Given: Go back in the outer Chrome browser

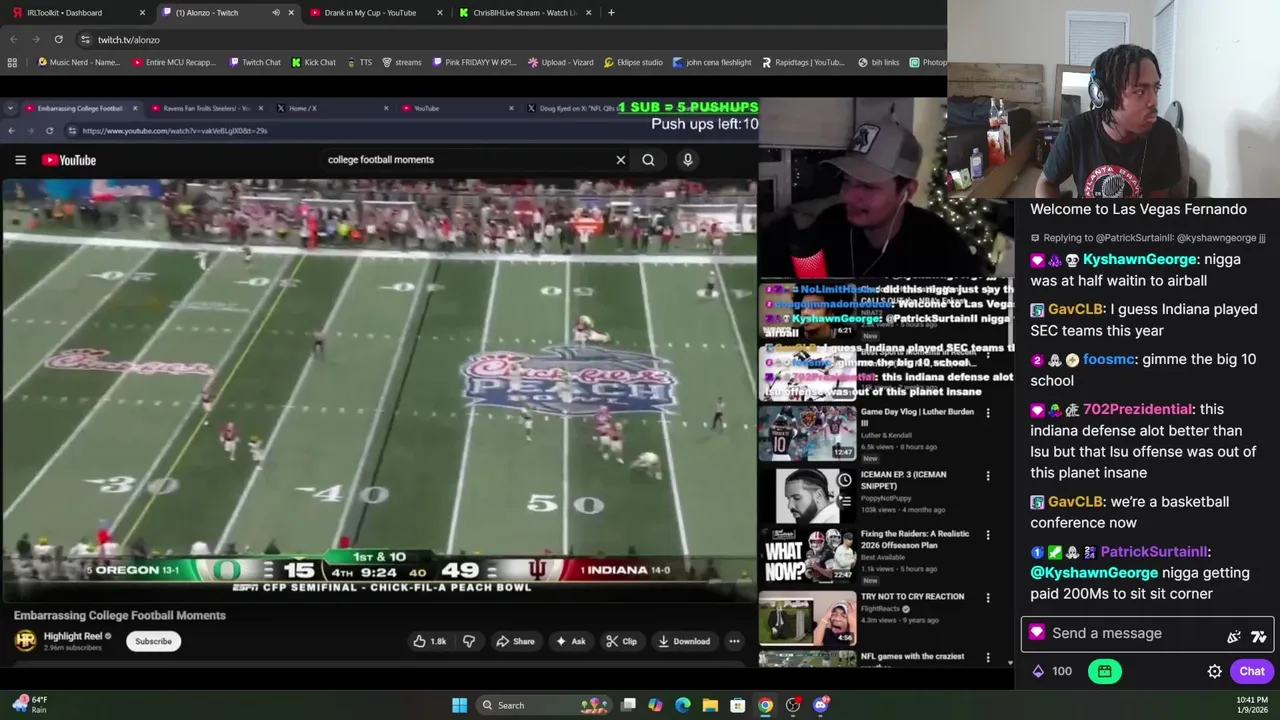Looking at the screenshot, I should click(x=14, y=39).
